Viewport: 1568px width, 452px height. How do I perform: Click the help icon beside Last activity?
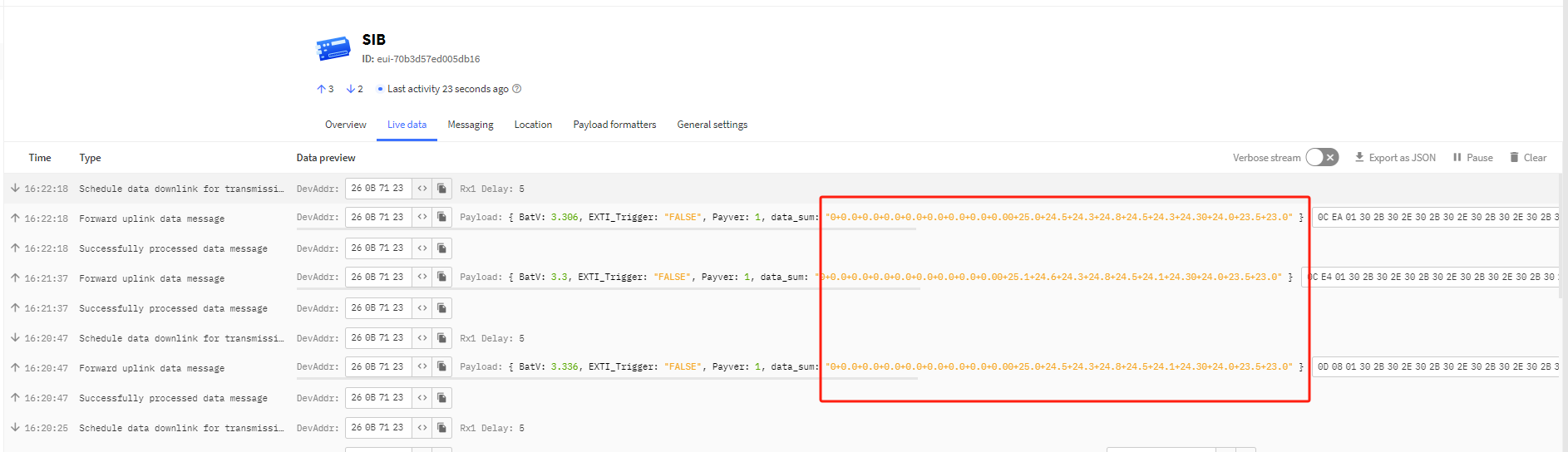[517, 89]
